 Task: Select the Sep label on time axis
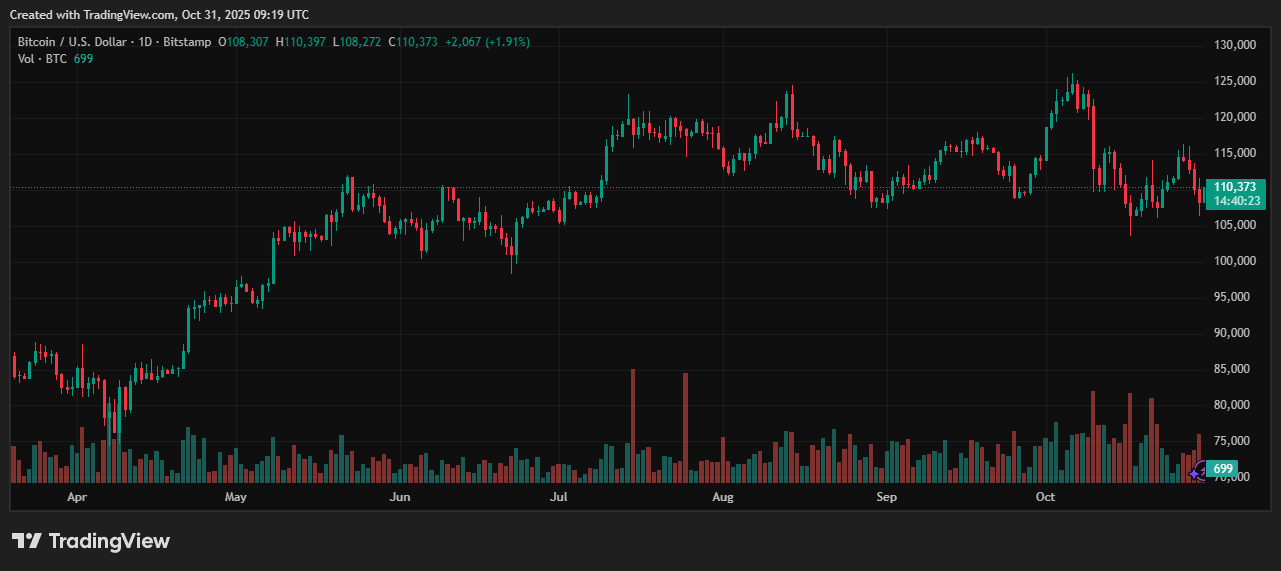click(886, 497)
